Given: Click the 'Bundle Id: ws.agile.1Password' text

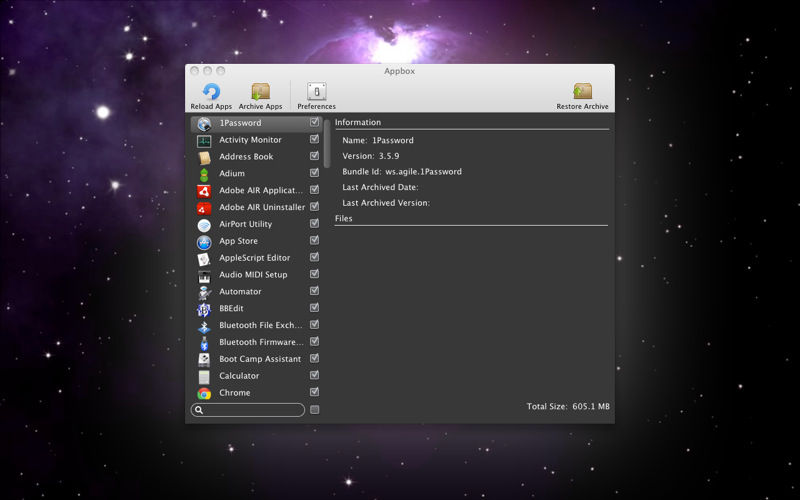Looking at the screenshot, I should click(402, 172).
